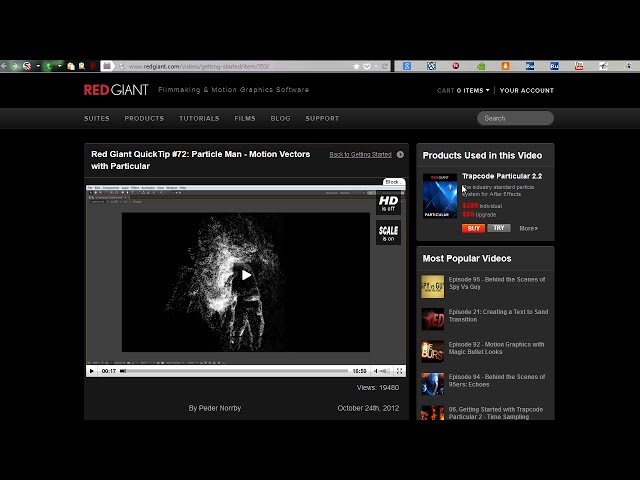Image resolution: width=640 pixels, height=480 pixels.
Task: Open Your Account link
Action: pos(527,91)
